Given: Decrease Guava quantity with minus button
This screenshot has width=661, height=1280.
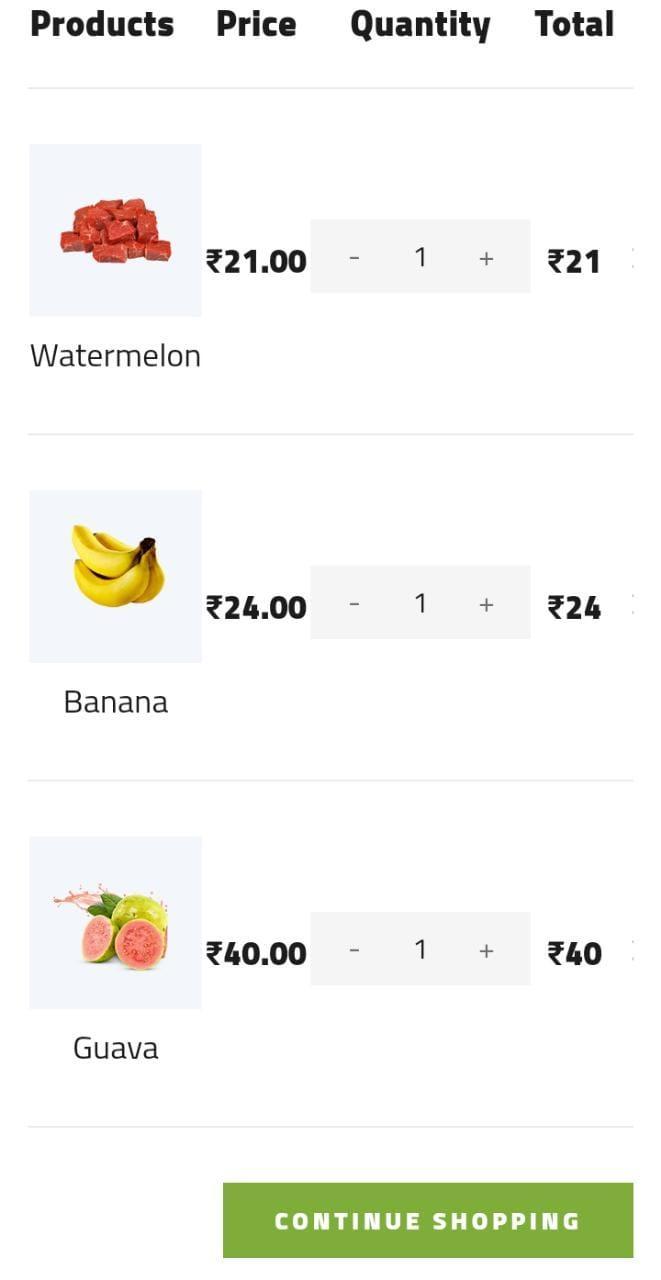Looking at the screenshot, I should pyautogui.click(x=354, y=950).
